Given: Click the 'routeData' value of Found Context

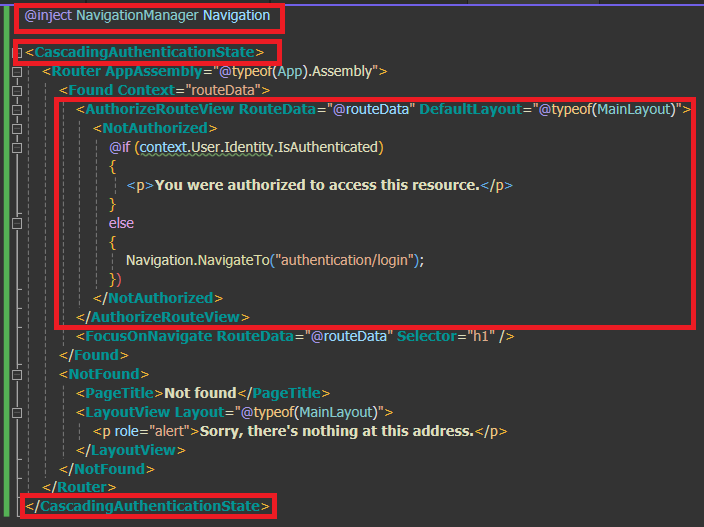Looking at the screenshot, I should pos(223,90).
